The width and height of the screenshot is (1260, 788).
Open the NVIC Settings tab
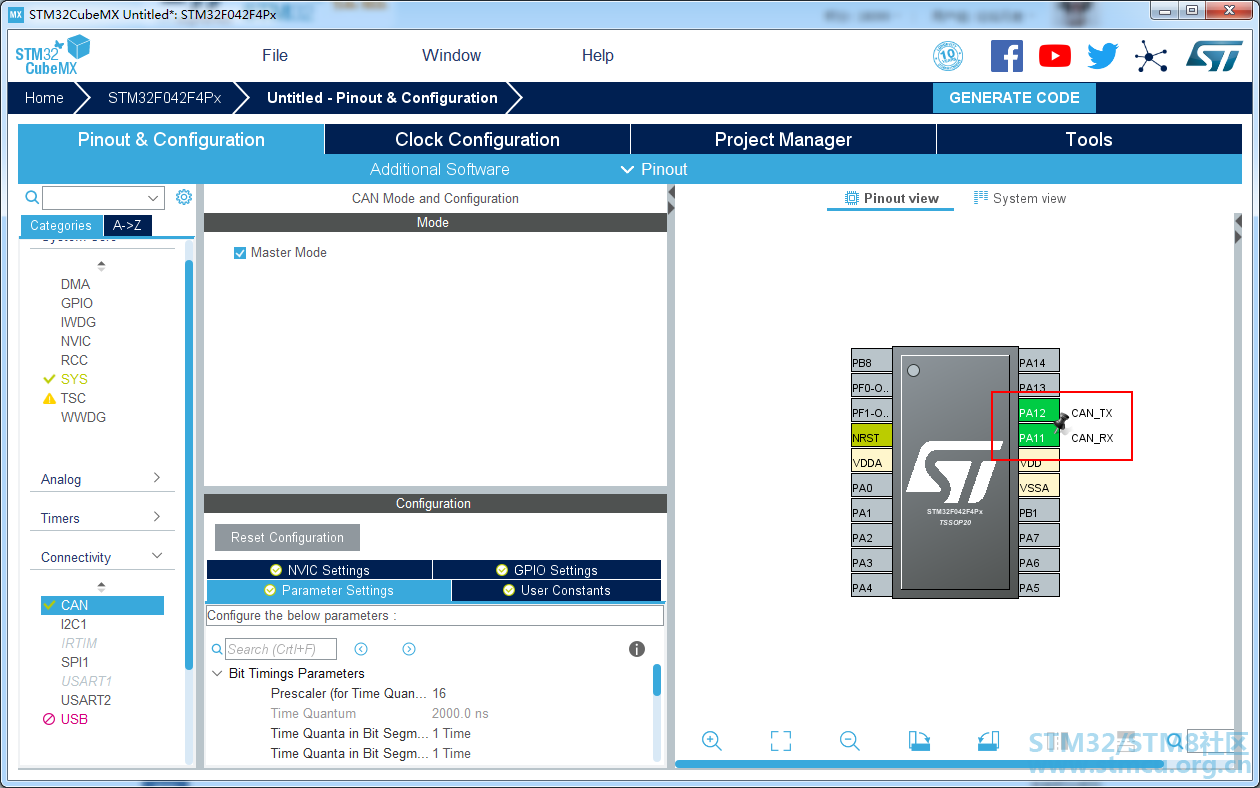320,570
